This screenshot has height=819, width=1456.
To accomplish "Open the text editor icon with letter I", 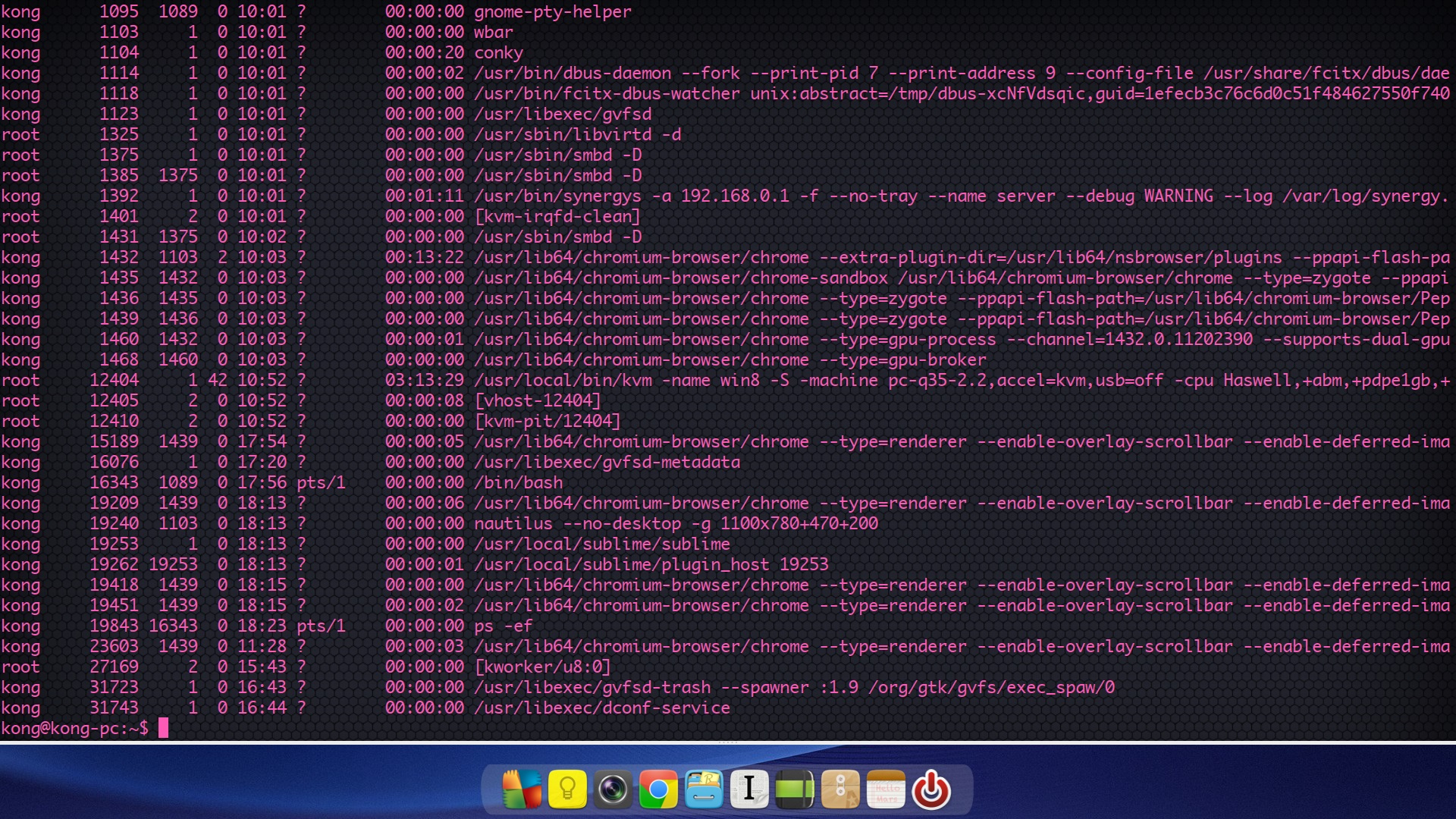I will pos(749,789).
